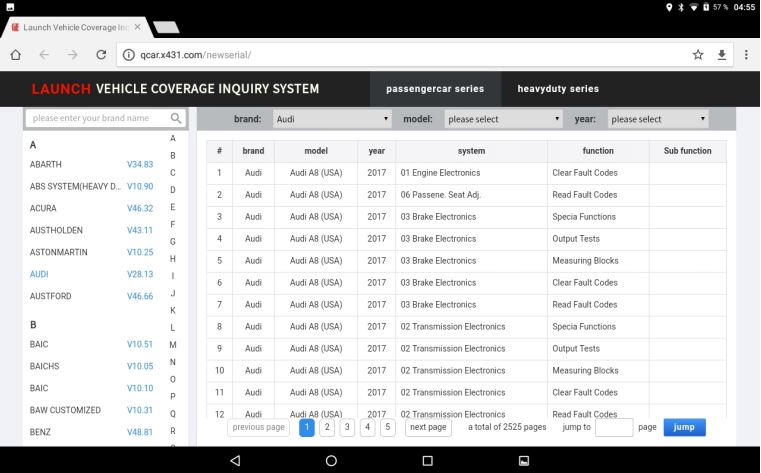This screenshot has width=761, height=473.
Task: Go to page 4
Action: (x=367, y=427)
